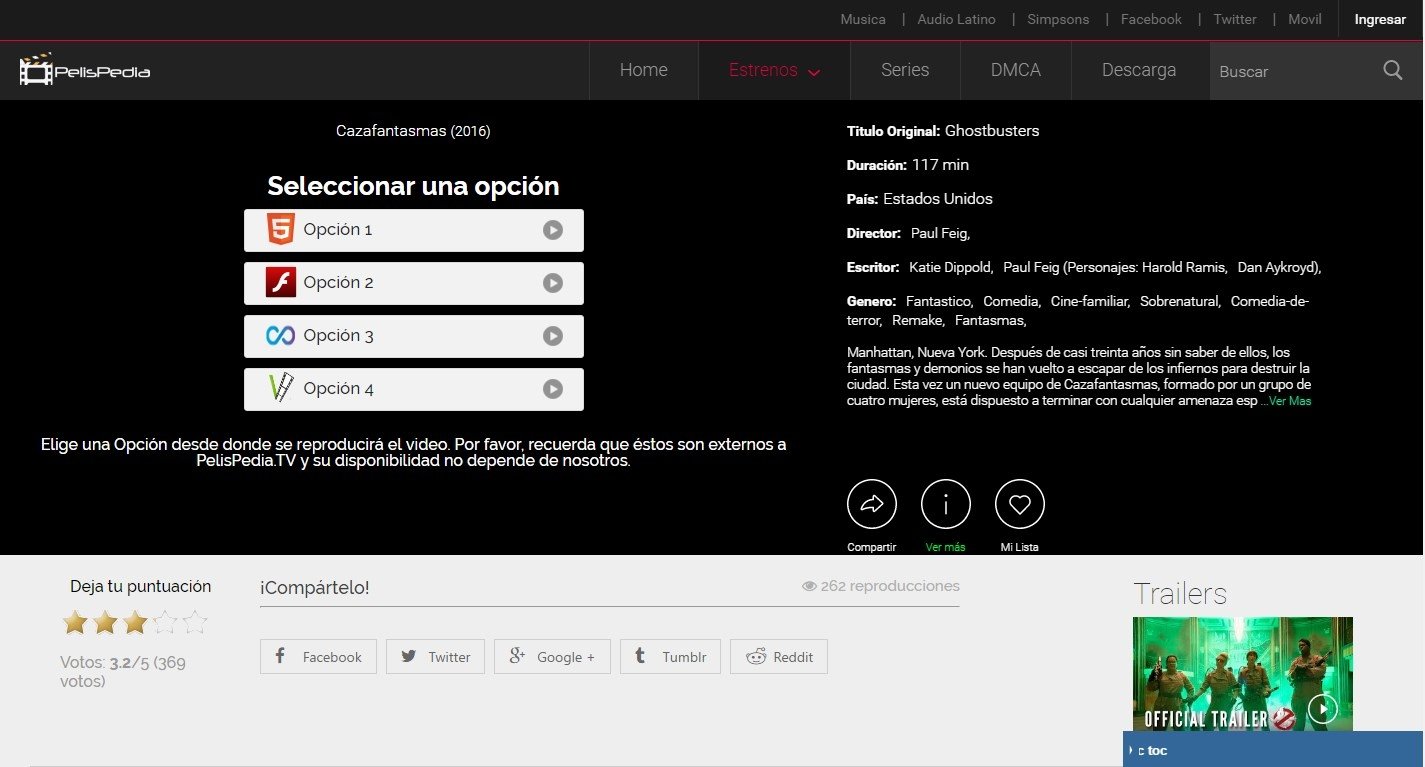Add to Mi Lista heart icon
The height and width of the screenshot is (767, 1425).
point(1020,504)
